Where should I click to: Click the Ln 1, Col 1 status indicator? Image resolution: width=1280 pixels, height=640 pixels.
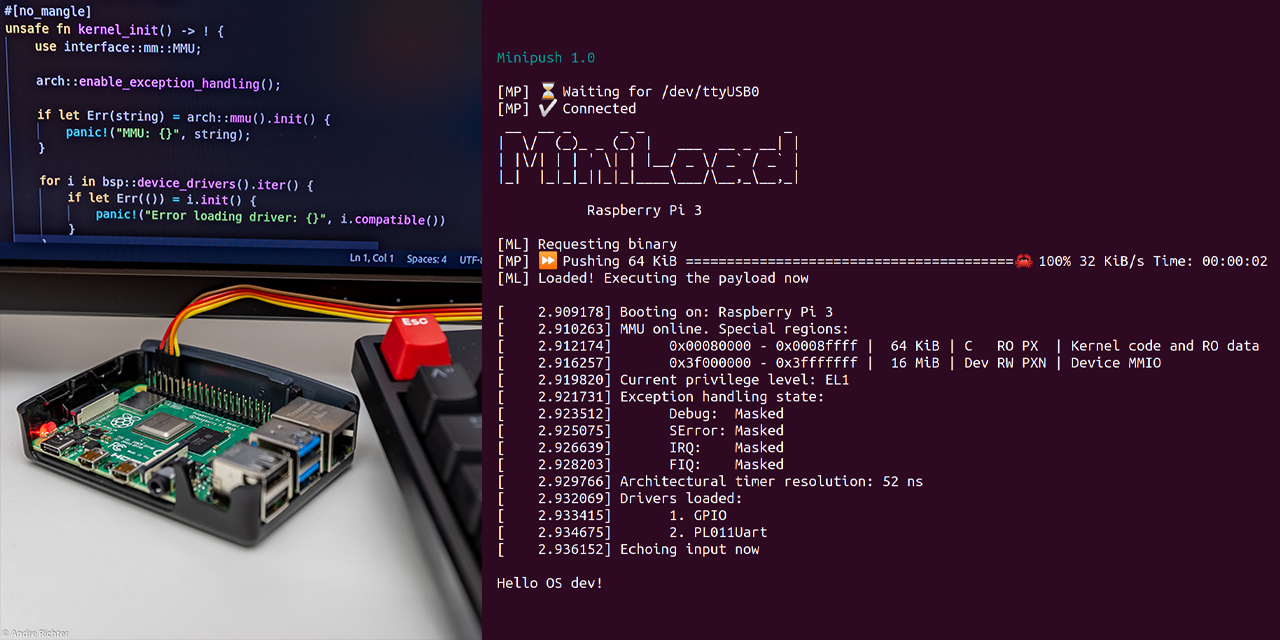(x=372, y=259)
